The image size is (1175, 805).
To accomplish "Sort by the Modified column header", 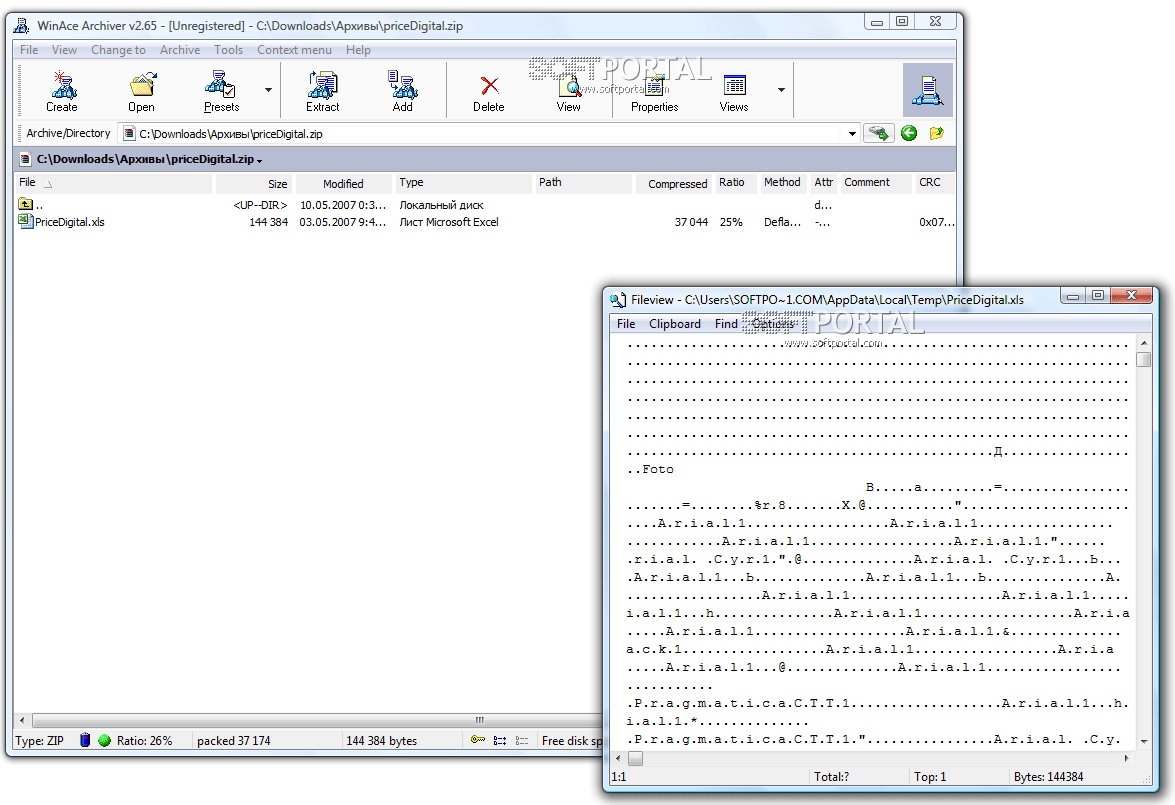I will tap(344, 183).
